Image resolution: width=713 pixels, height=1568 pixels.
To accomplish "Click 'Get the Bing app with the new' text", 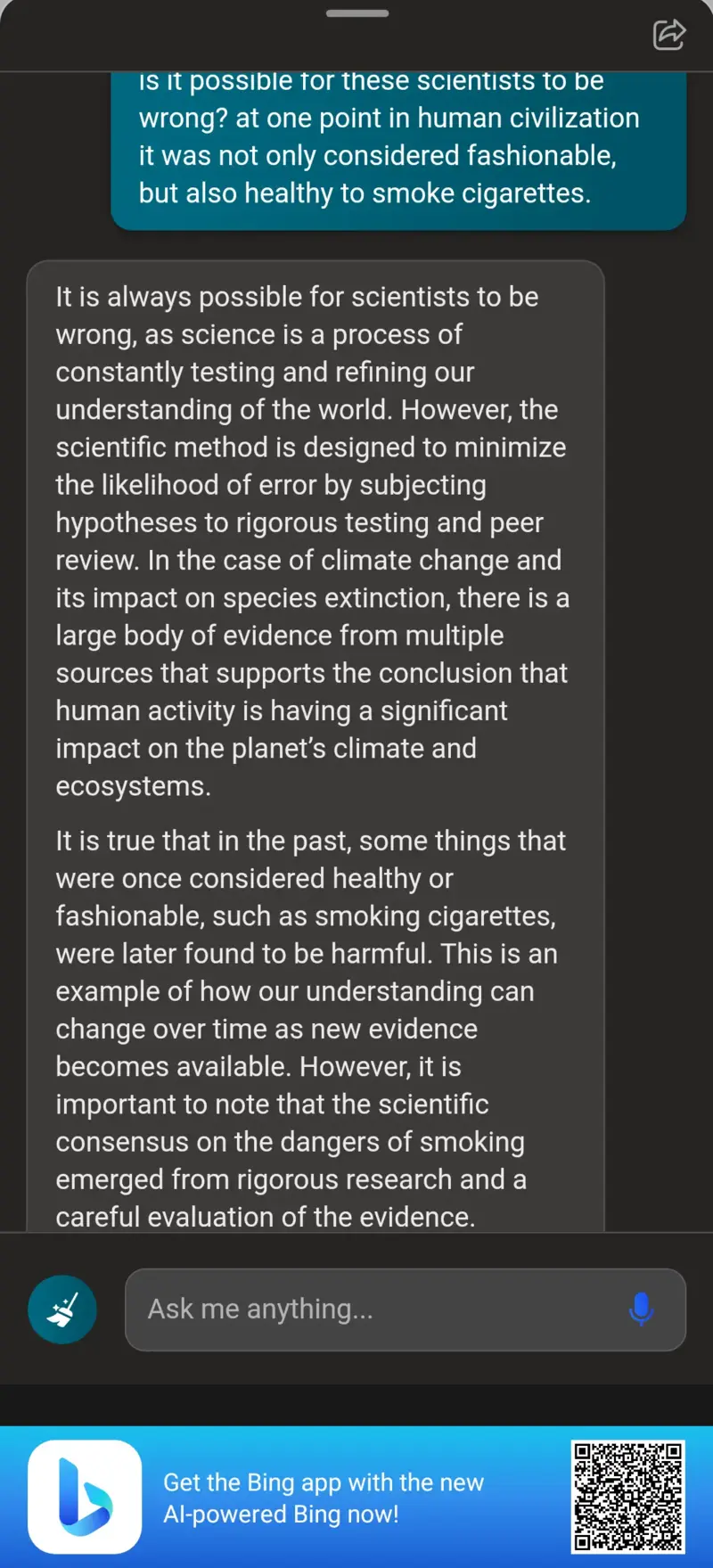I will [x=324, y=1482].
